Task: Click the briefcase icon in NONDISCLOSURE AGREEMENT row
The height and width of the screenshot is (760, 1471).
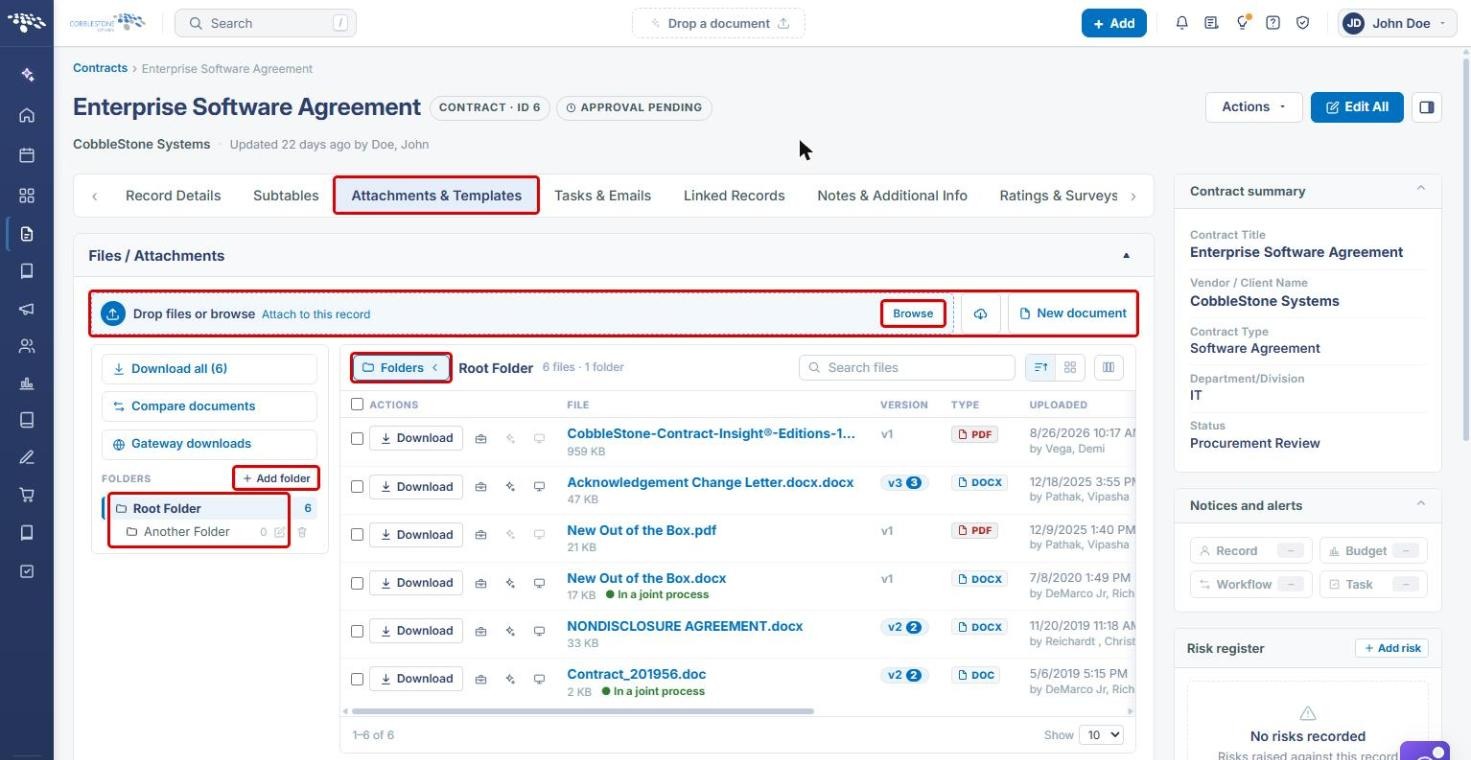Action: tap(481, 631)
